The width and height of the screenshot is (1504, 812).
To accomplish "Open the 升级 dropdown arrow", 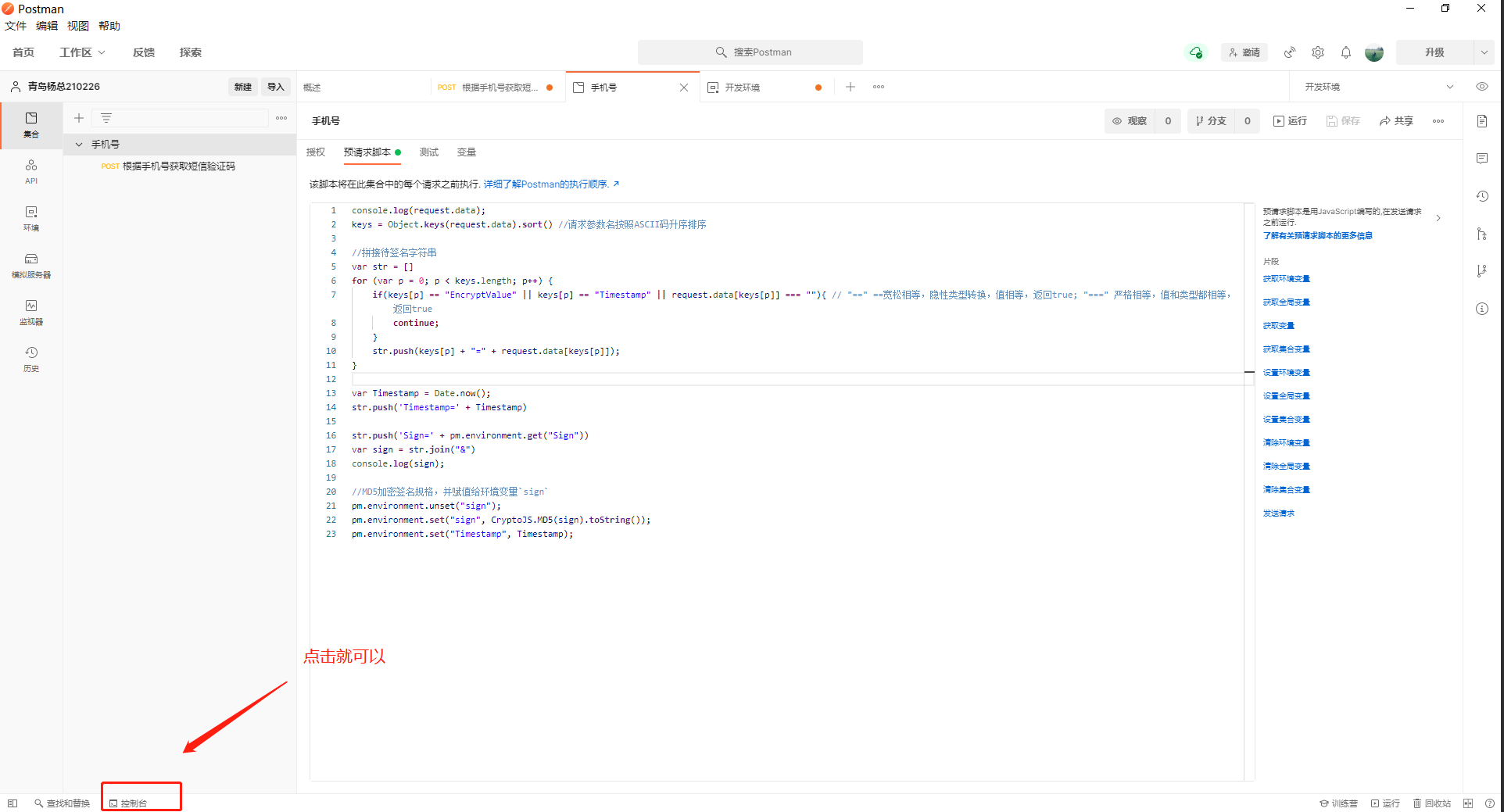I will [x=1484, y=52].
